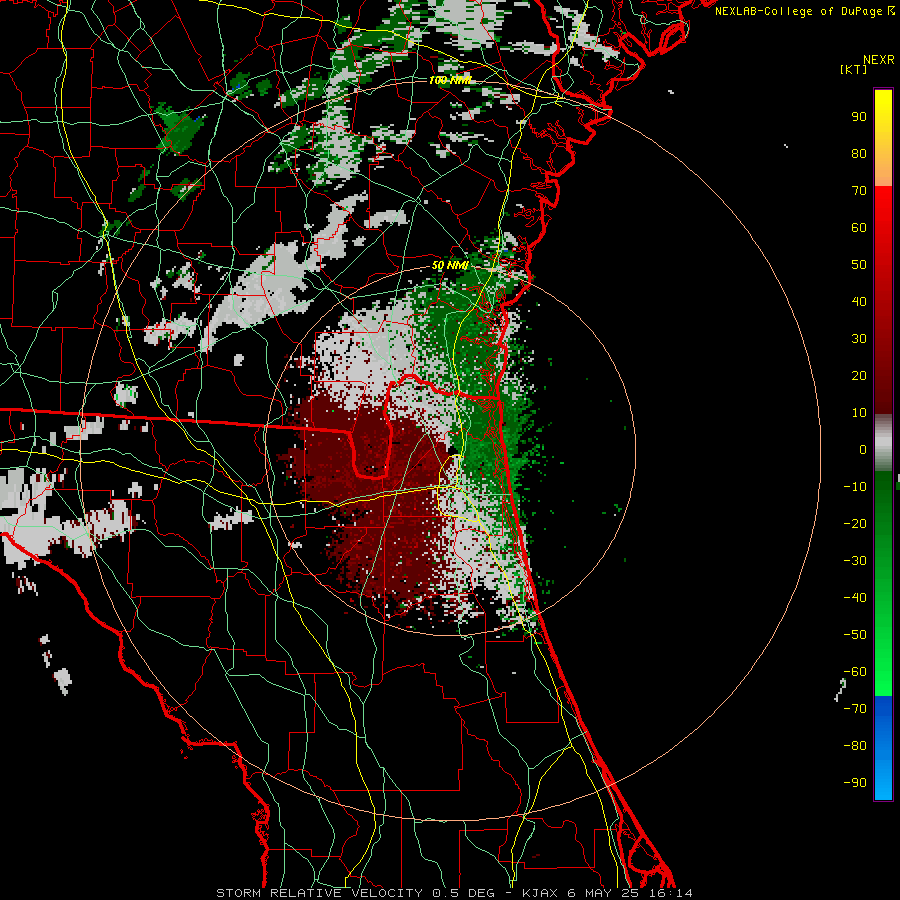Click the 60 value on the velocity scale
The image size is (900, 900).
(x=859, y=227)
